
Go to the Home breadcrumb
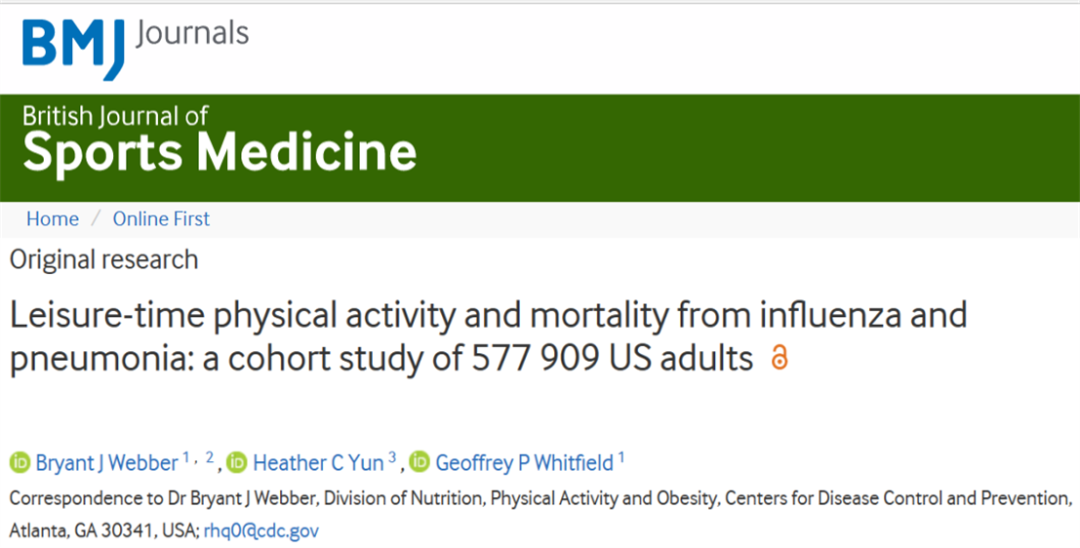pyautogui.click(x=52, y=219)
